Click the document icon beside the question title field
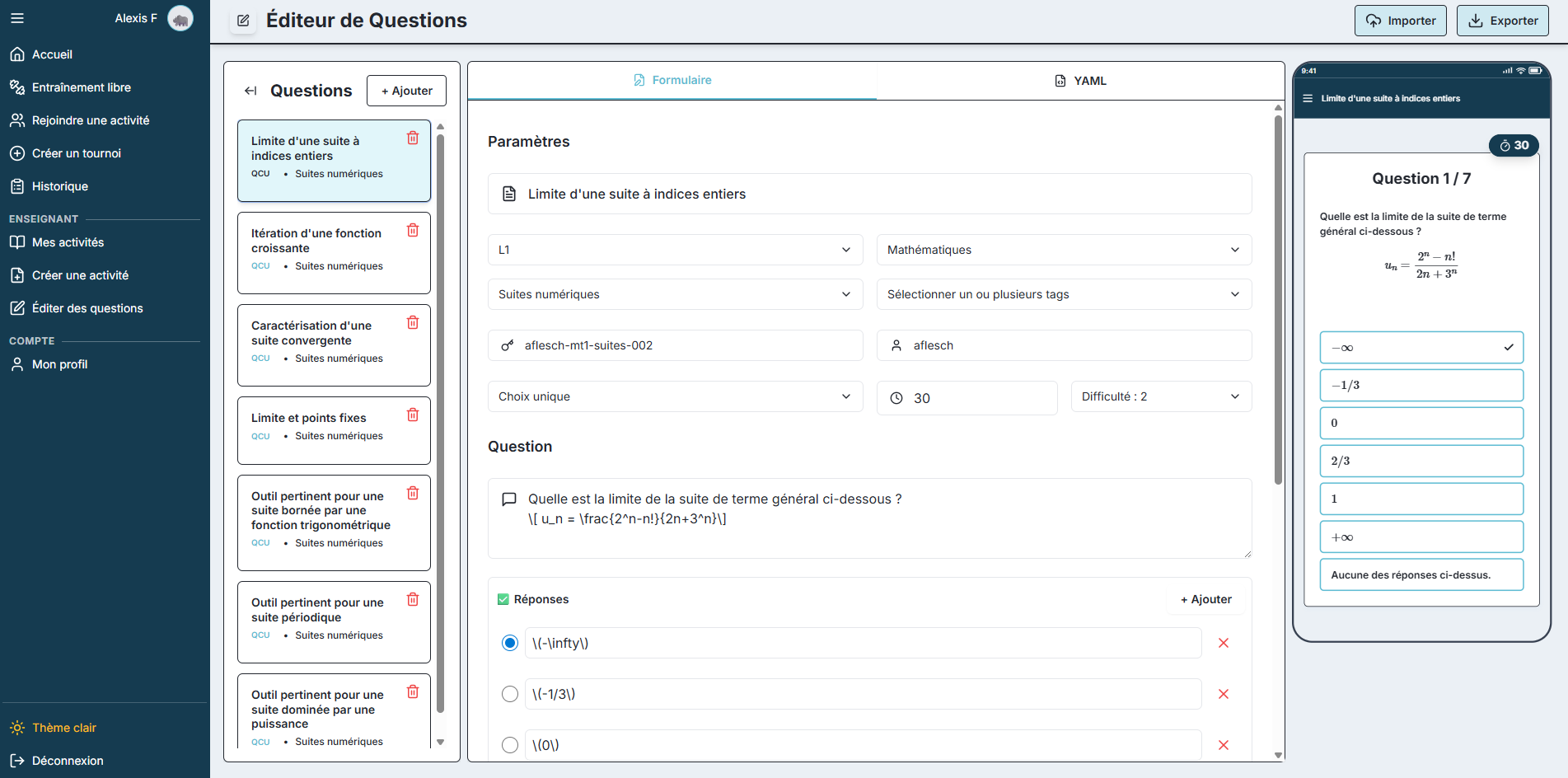Viewport: 1568px width, 778px height. 508,194
